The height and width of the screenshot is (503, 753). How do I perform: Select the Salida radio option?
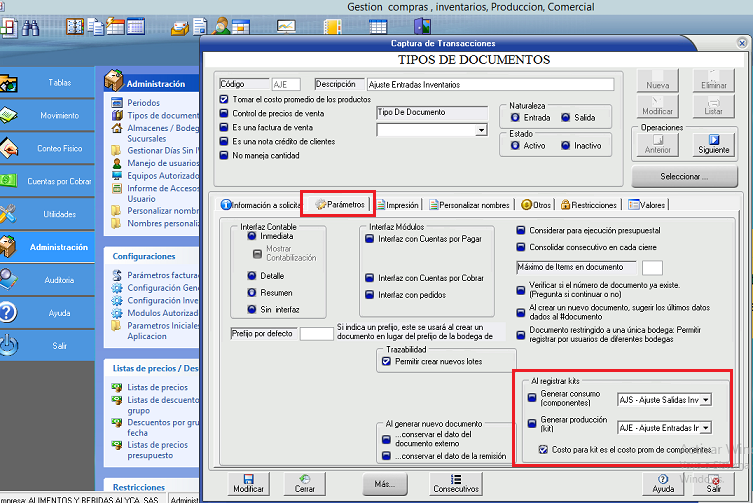point(566,118)
